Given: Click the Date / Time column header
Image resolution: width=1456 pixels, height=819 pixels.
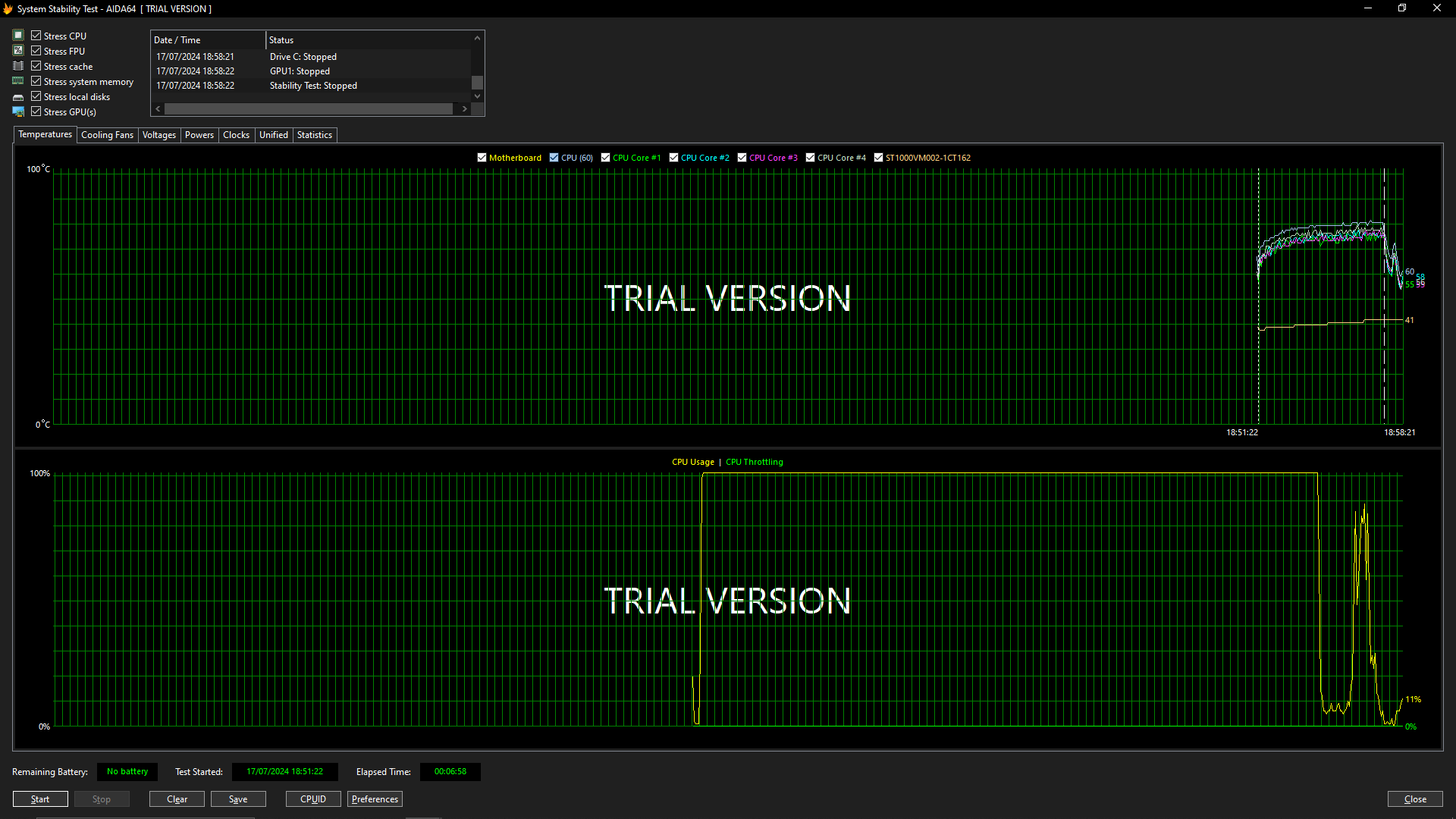Looking at the screenshot, I should (209, 40).
